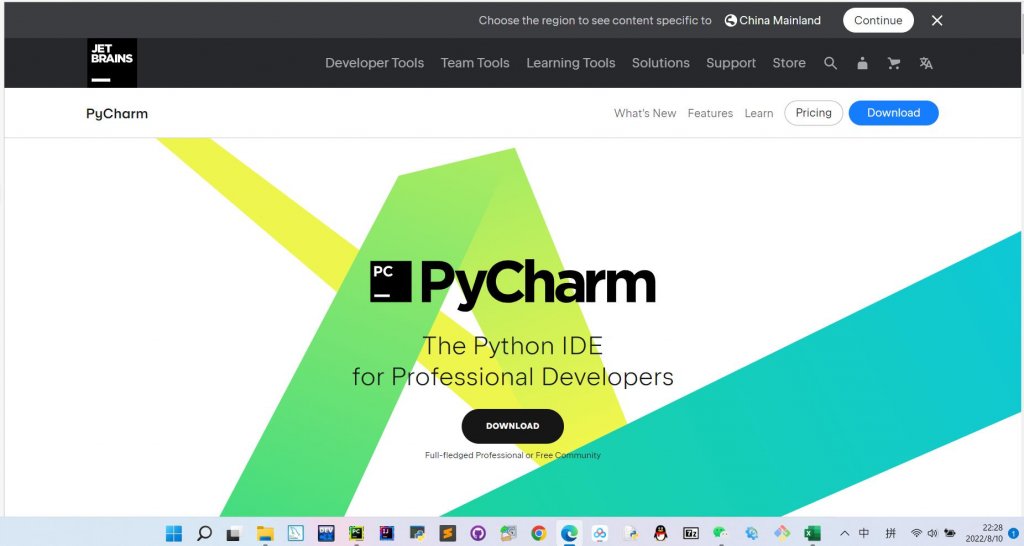Click 'The Python IDE' tagline text
The image size is (1024, 546).
pyautogui.click(x=513, y=345)
